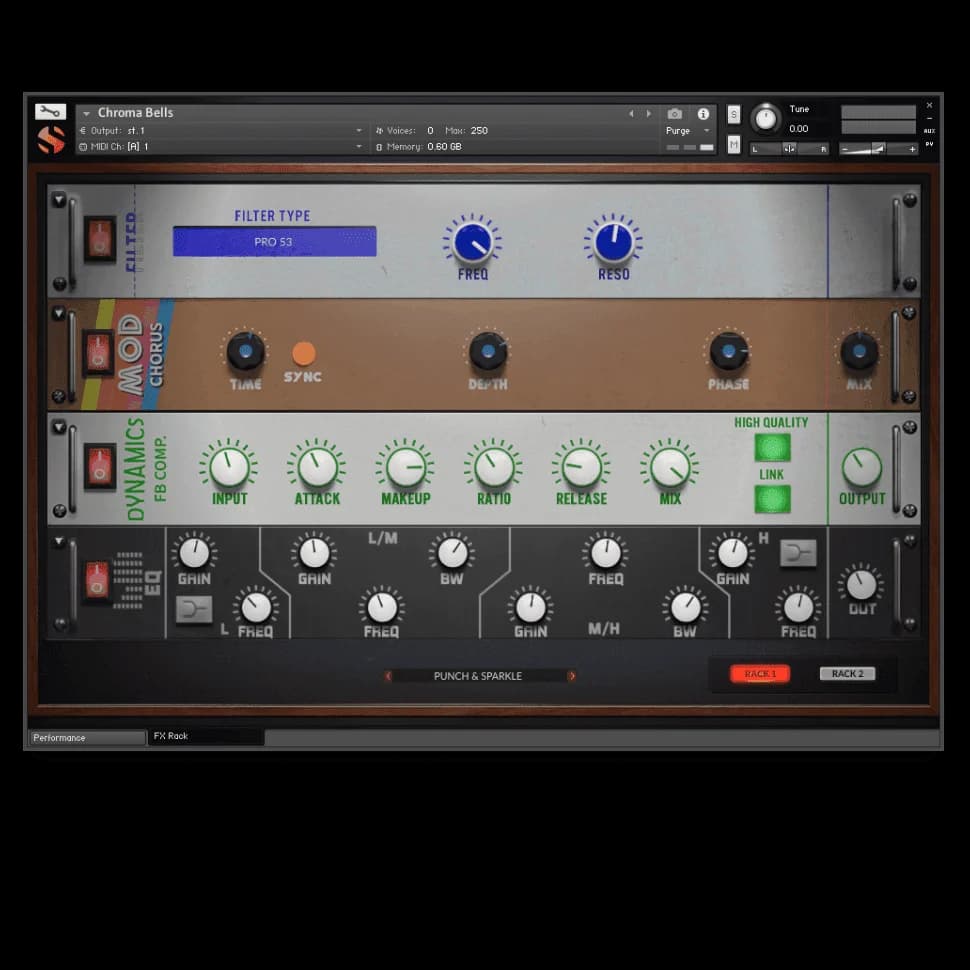
Task: Toggle the Filter module power switch
Action: click(100, 240)
